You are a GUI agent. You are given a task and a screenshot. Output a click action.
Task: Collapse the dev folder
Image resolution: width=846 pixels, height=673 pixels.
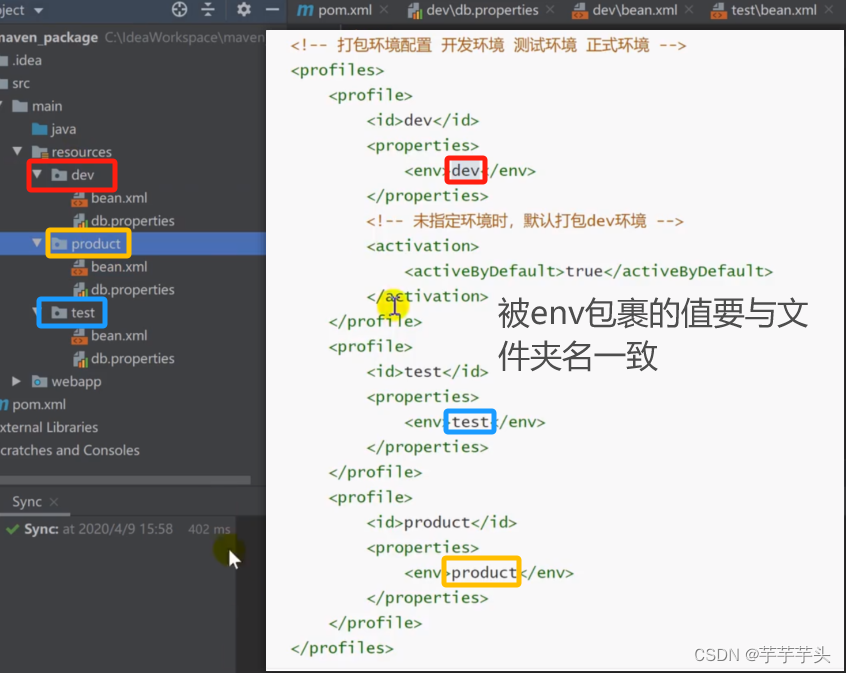tap(37, 175)
